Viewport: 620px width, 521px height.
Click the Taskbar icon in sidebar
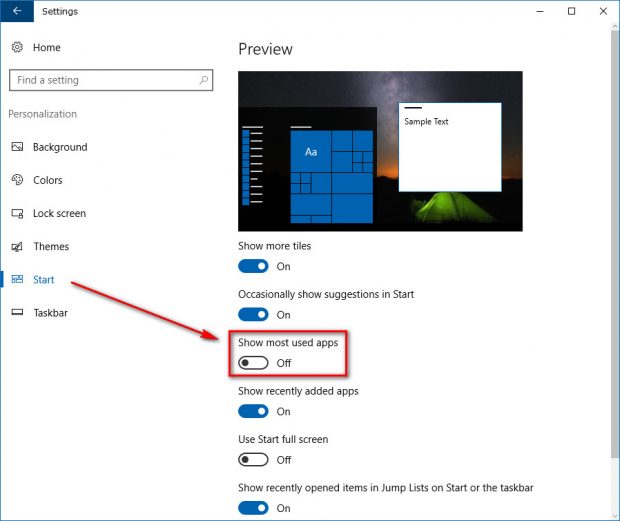[17, 313]
